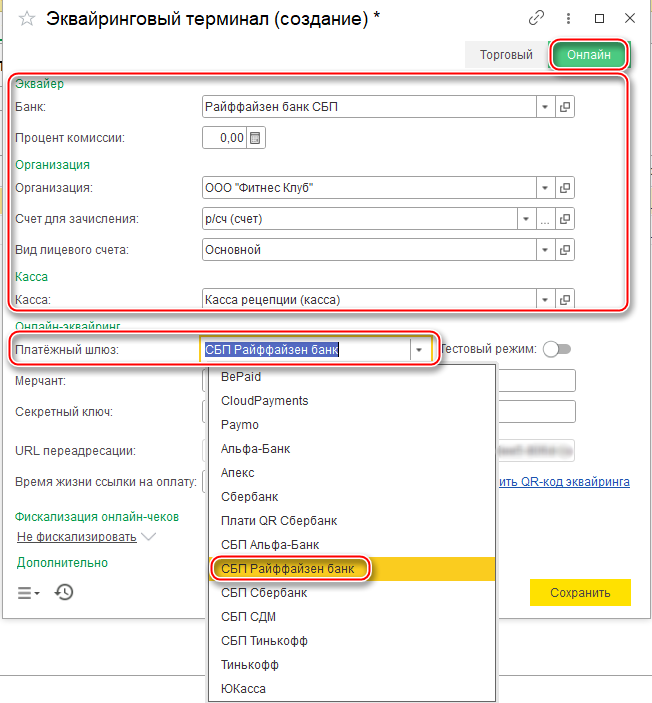Choose CloudPayments from the gateway list
The width and height of the screenshot is (652, 703).
click(x=352, y=401)
